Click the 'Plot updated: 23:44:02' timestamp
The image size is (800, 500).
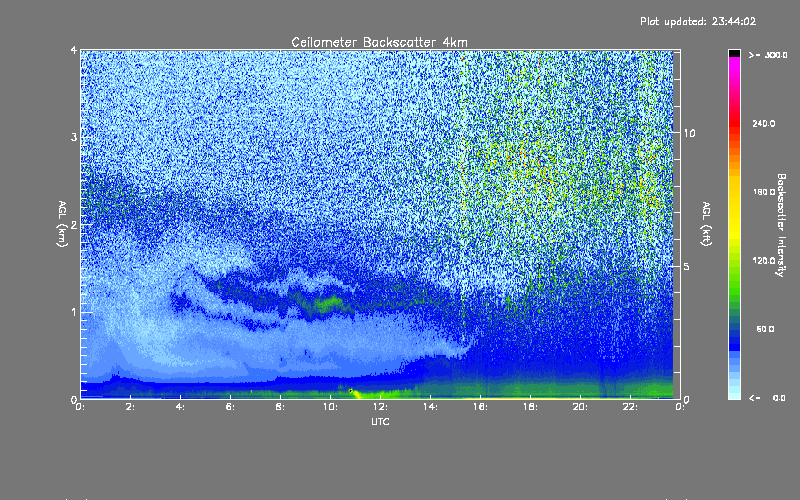pos(698,21)
